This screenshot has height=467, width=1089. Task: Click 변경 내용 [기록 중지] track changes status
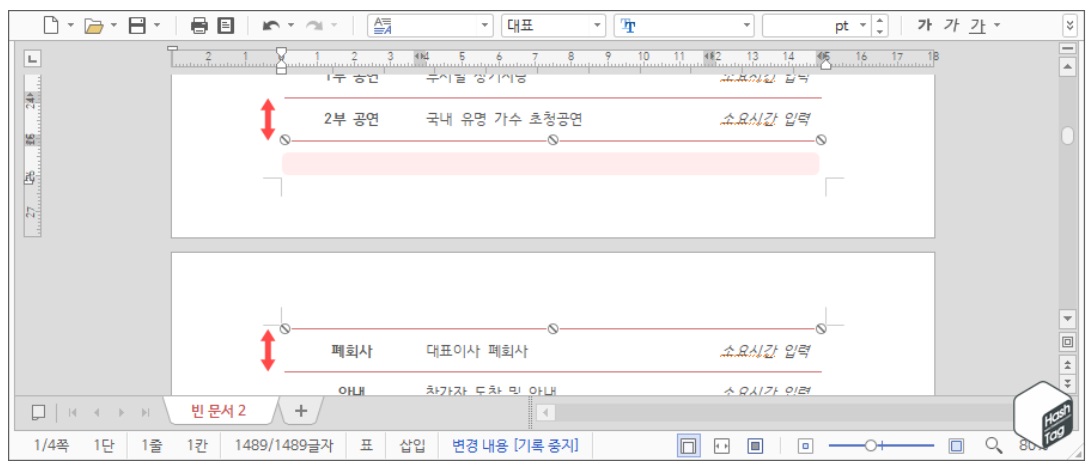(x=515, y=445)
